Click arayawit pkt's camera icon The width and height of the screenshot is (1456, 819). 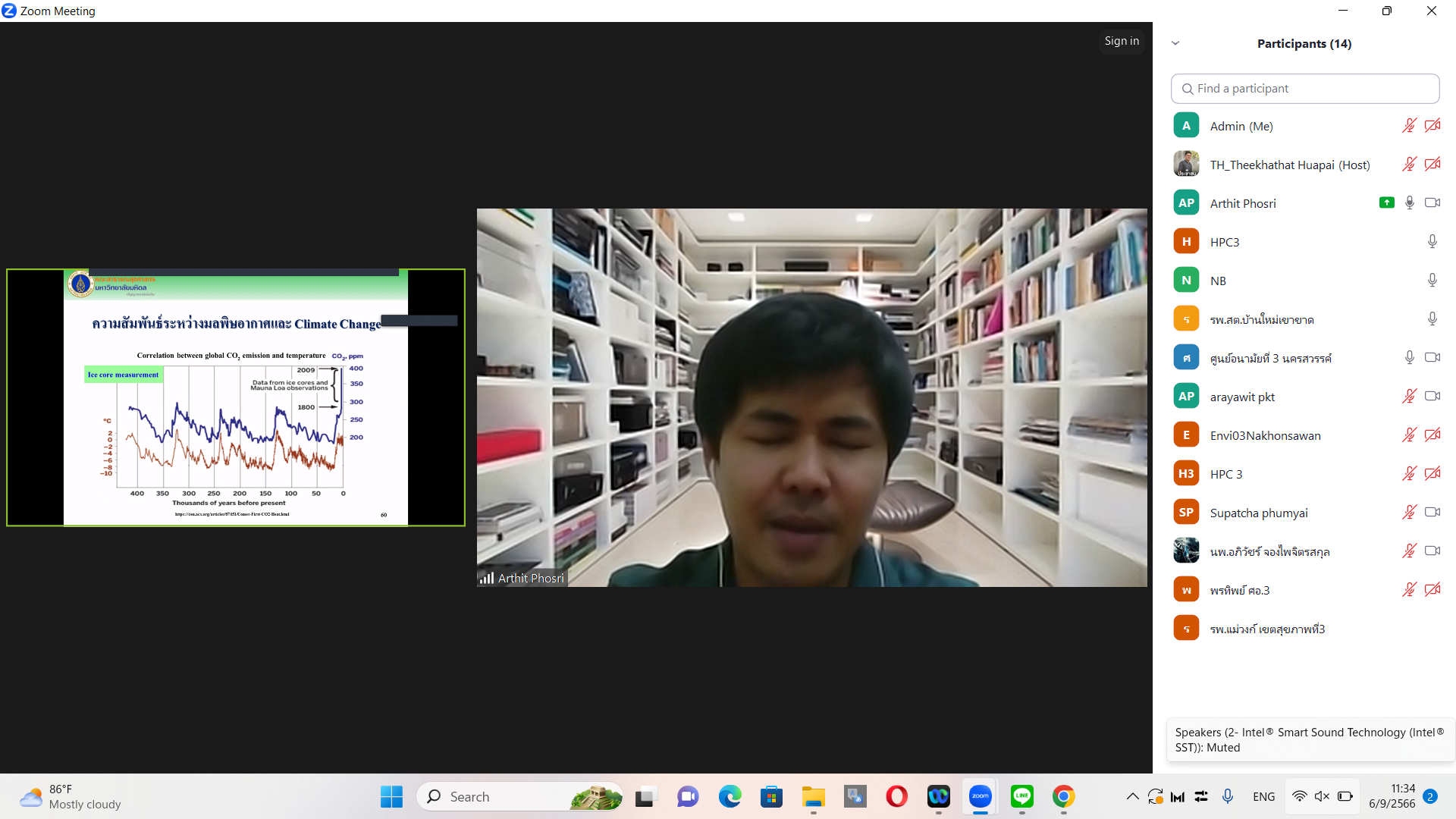tap(1432, 397)
